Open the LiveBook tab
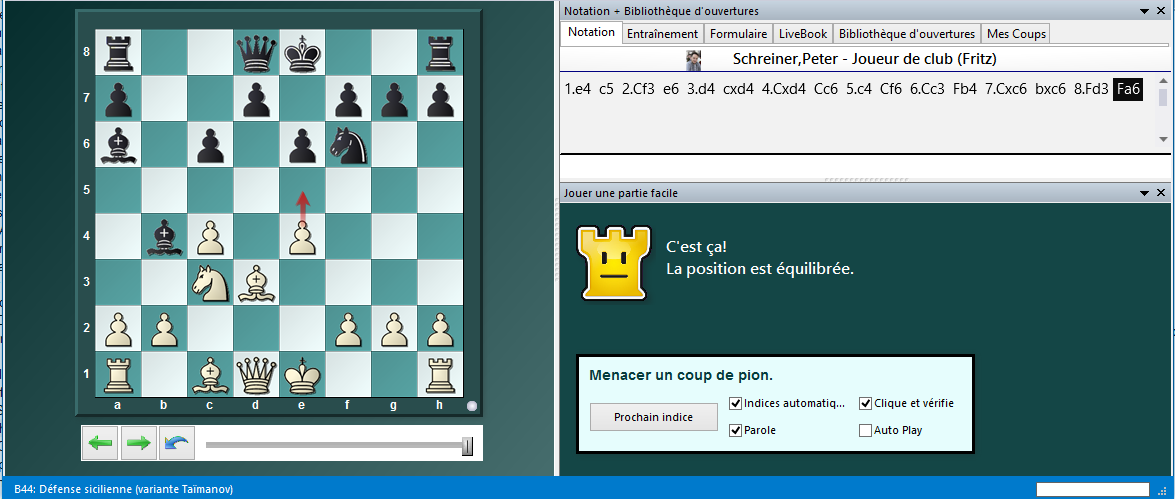Viewport: 1175px width, 499px height. 803,34
